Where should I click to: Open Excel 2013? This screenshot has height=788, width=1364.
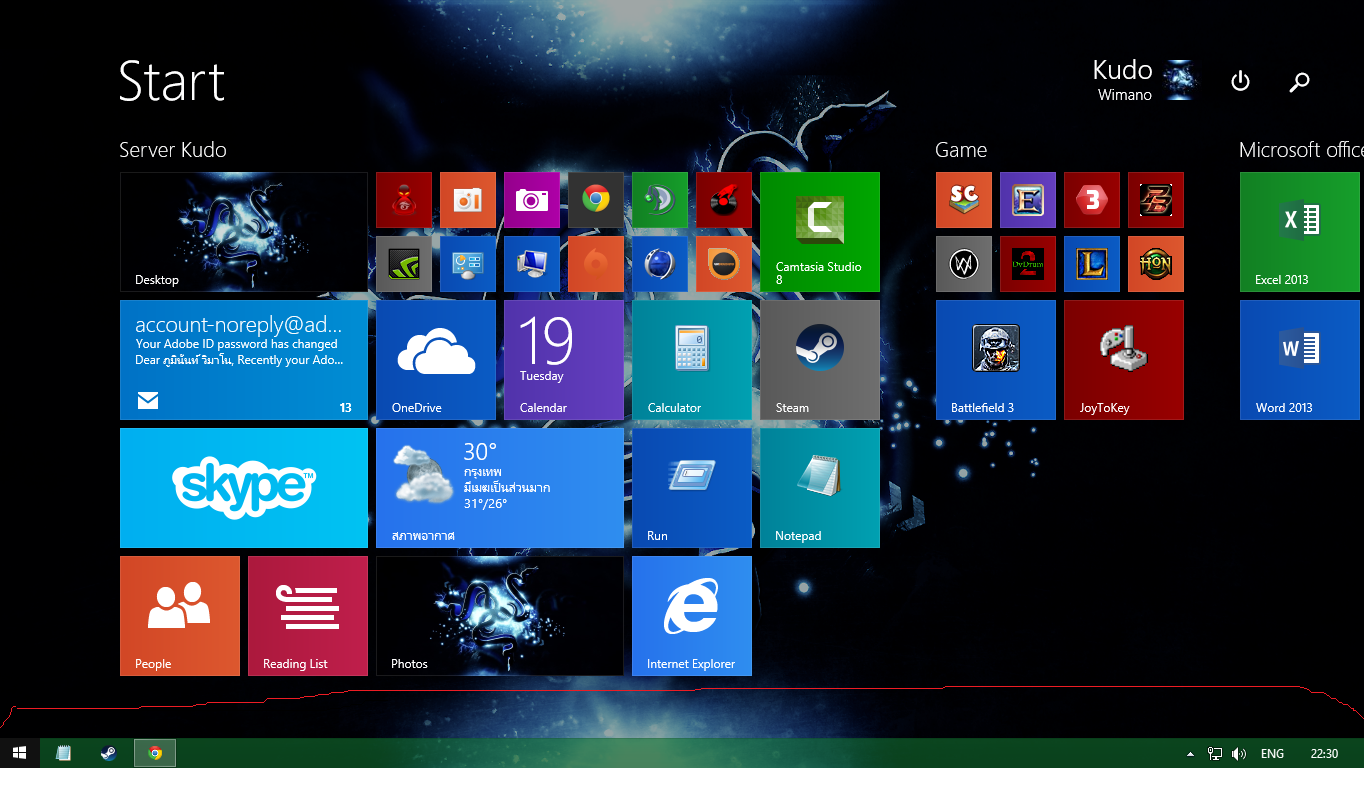tap(1300, 232)
